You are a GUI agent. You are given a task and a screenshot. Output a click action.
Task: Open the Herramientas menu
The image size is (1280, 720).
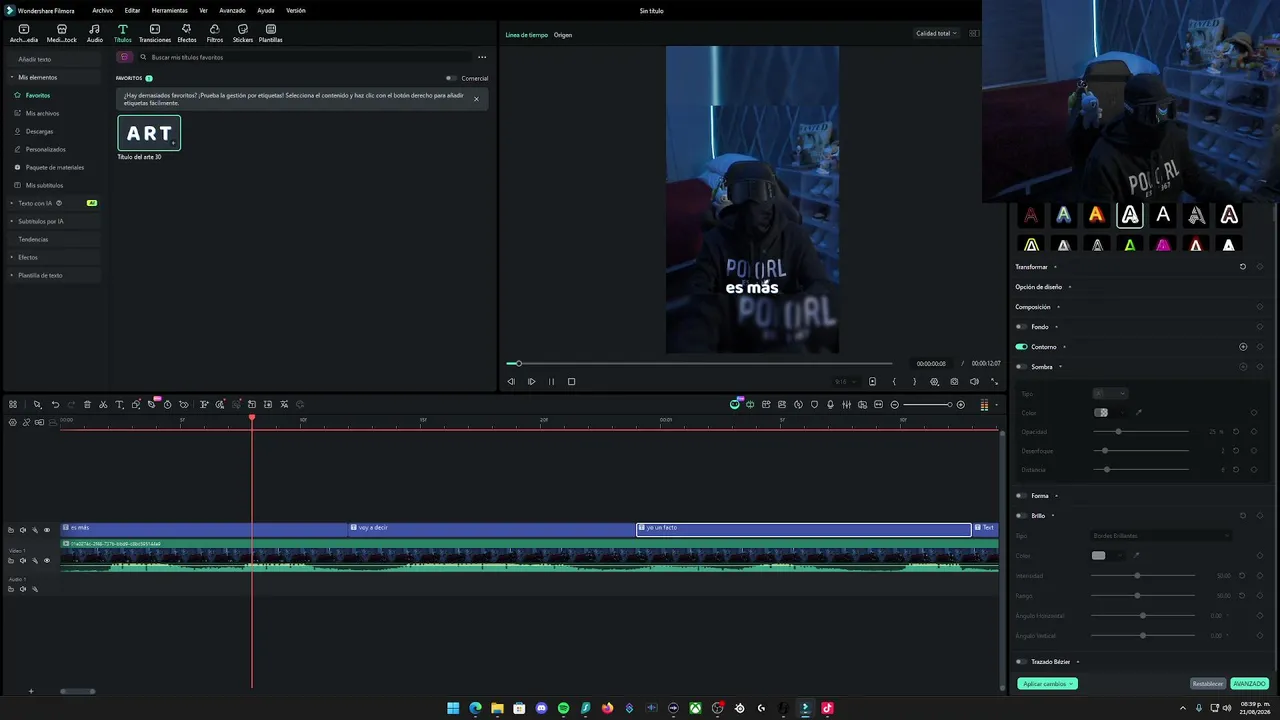click(x=170, y=10)
